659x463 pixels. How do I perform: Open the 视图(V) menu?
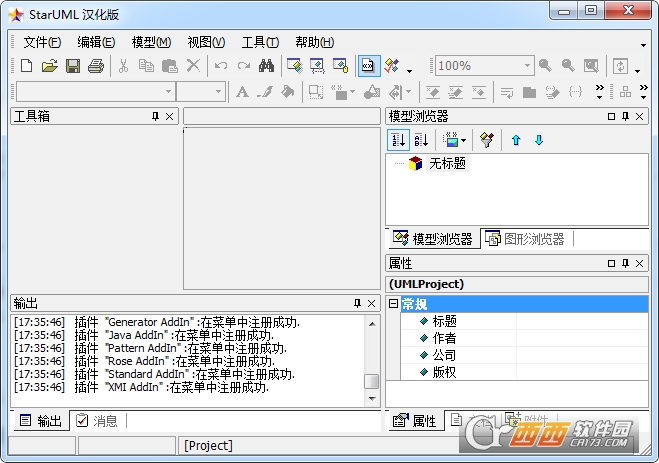point(206,42)
